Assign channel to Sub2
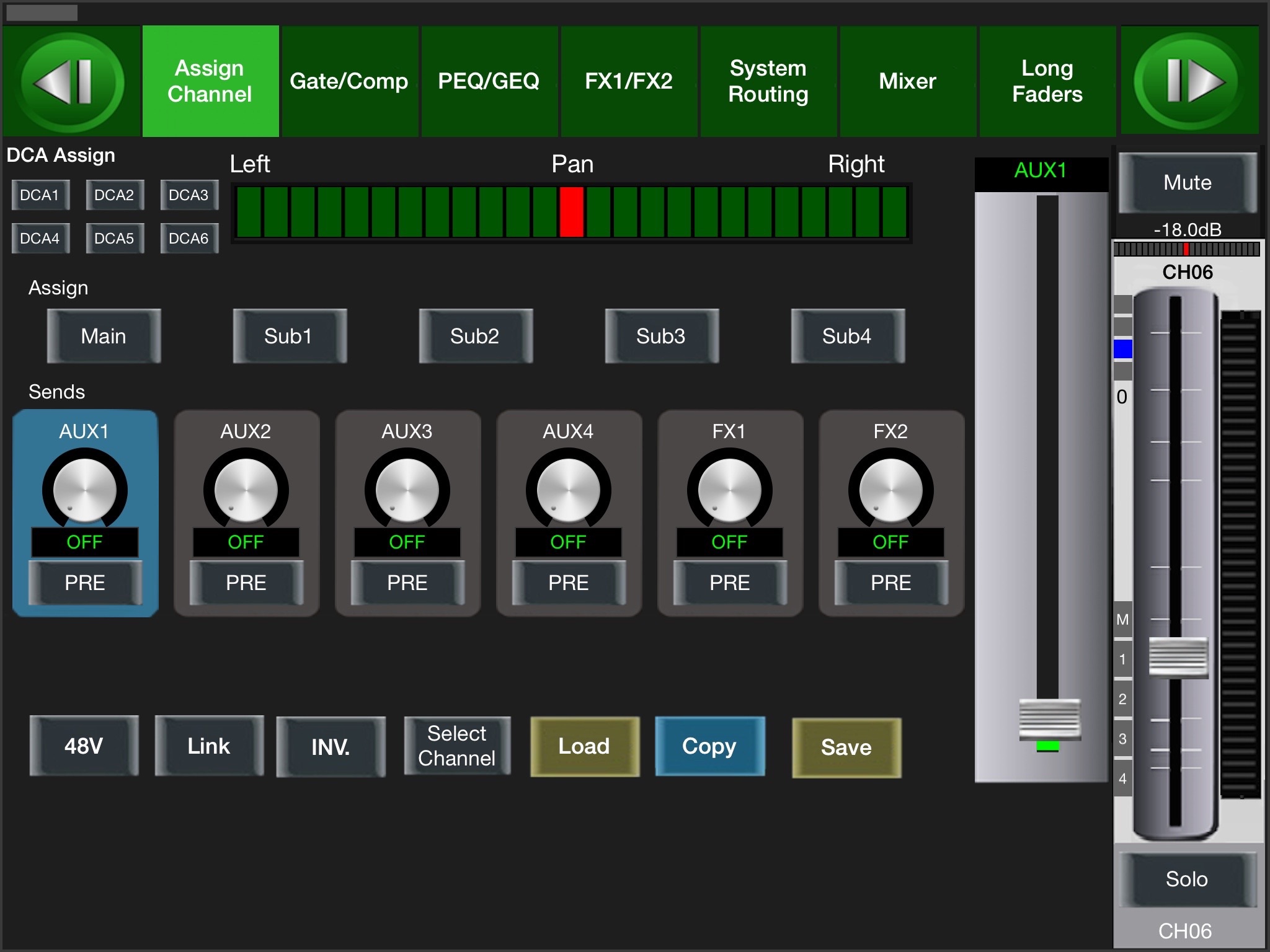The width and height of the screenshot is (1270, 952). (475, 336)
